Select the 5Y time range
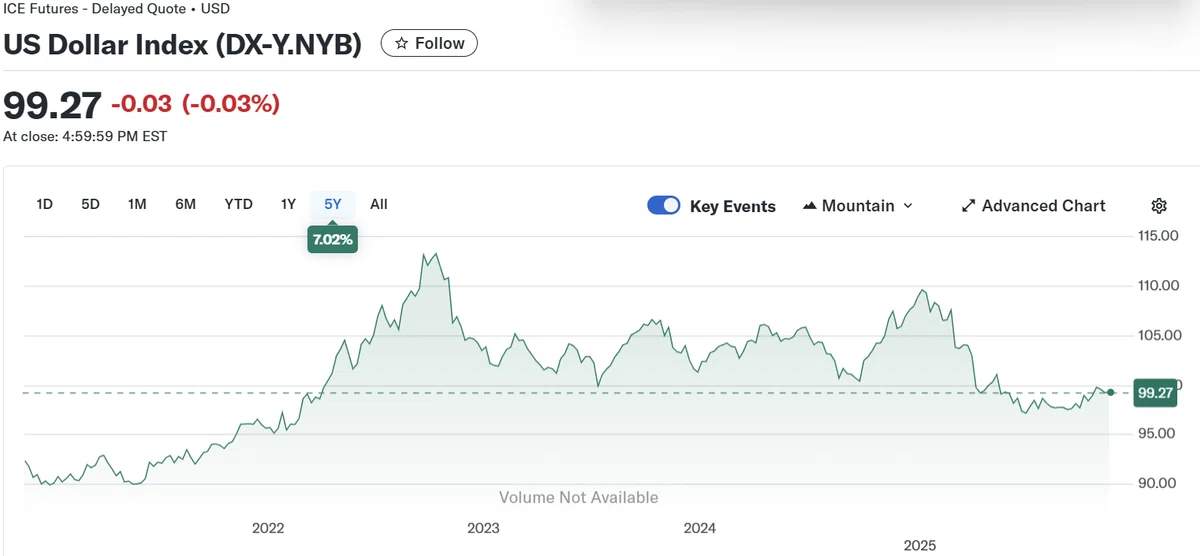Screen dimensions: 1200x556 click(x=333, y=204)
